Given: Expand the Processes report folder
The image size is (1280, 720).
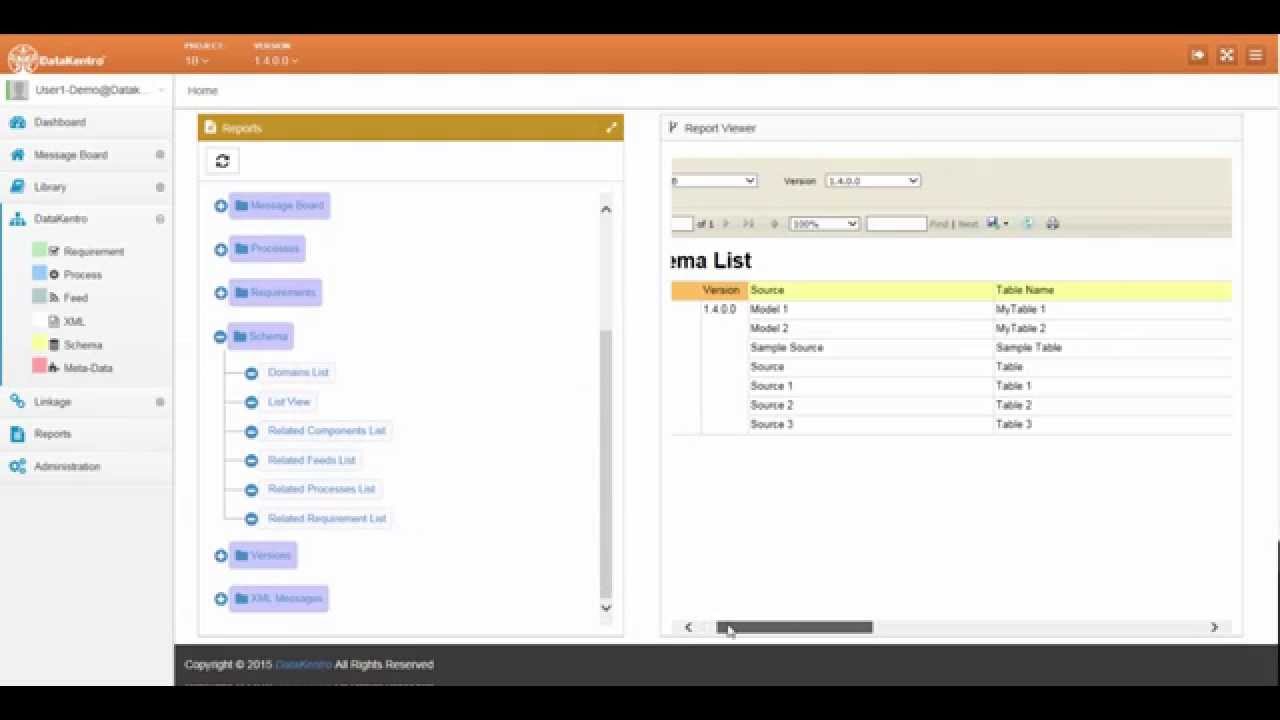Looking at the screenshot, I should (x=221, y=249).
